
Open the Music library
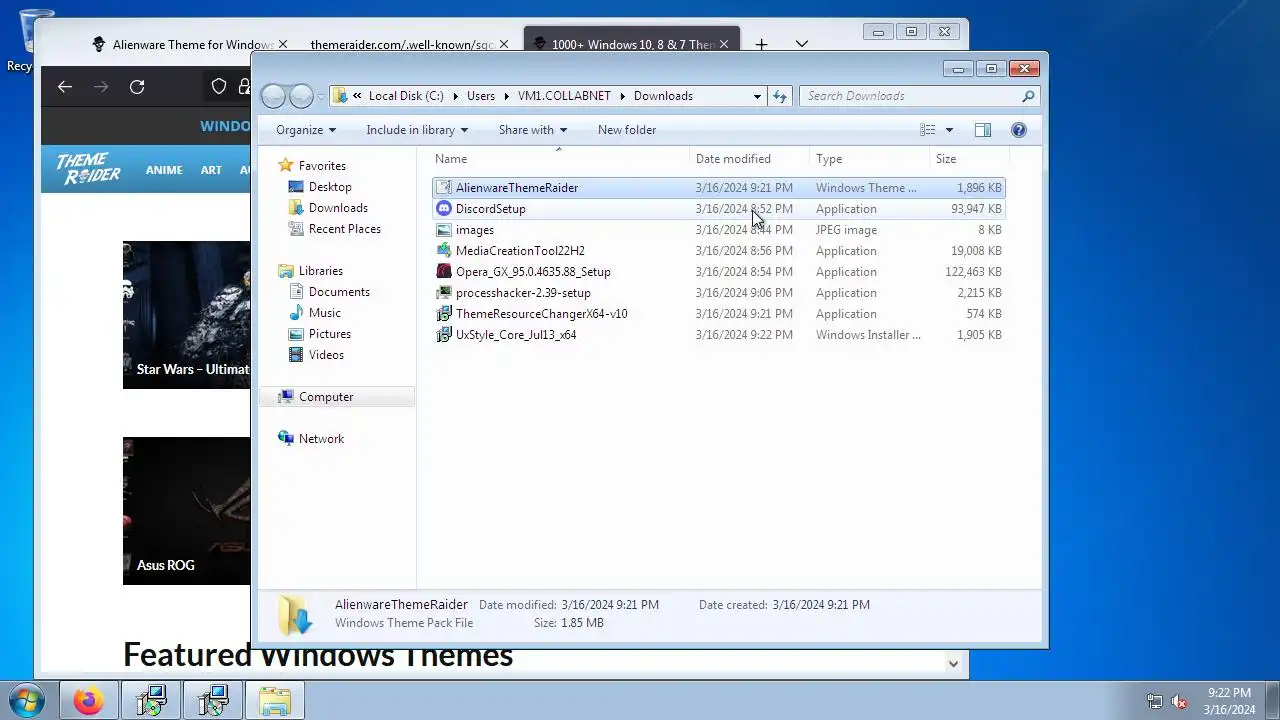[x=325, y=313]
